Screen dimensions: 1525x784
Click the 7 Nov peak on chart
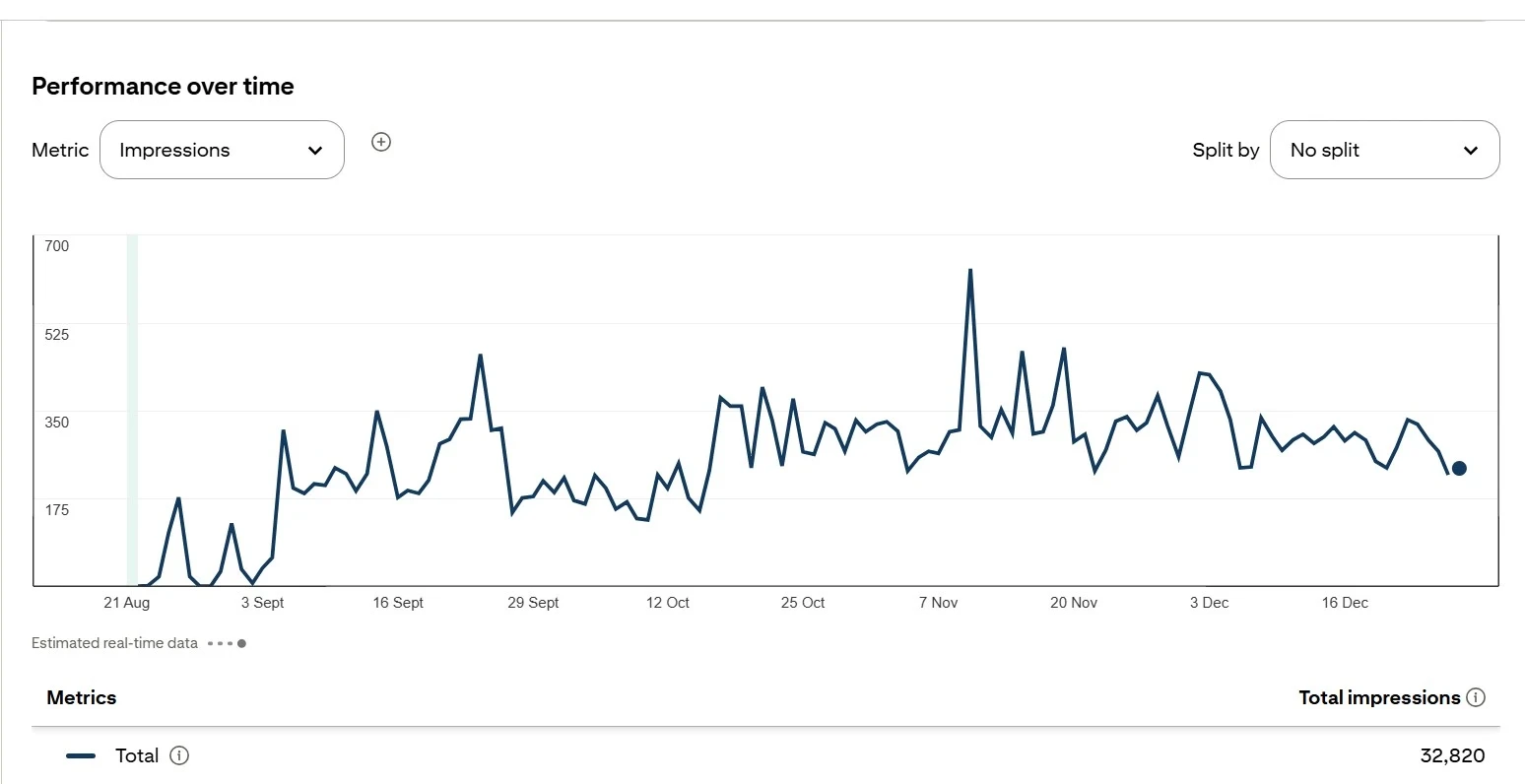coord(970,270)
